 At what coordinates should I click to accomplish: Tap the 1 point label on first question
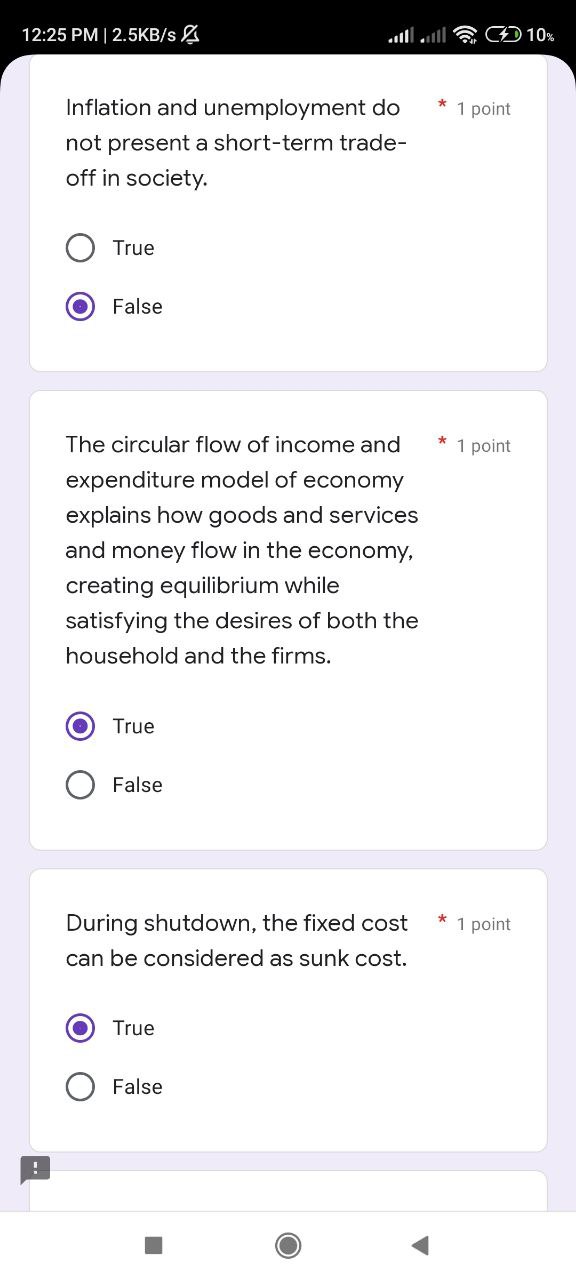484,108
